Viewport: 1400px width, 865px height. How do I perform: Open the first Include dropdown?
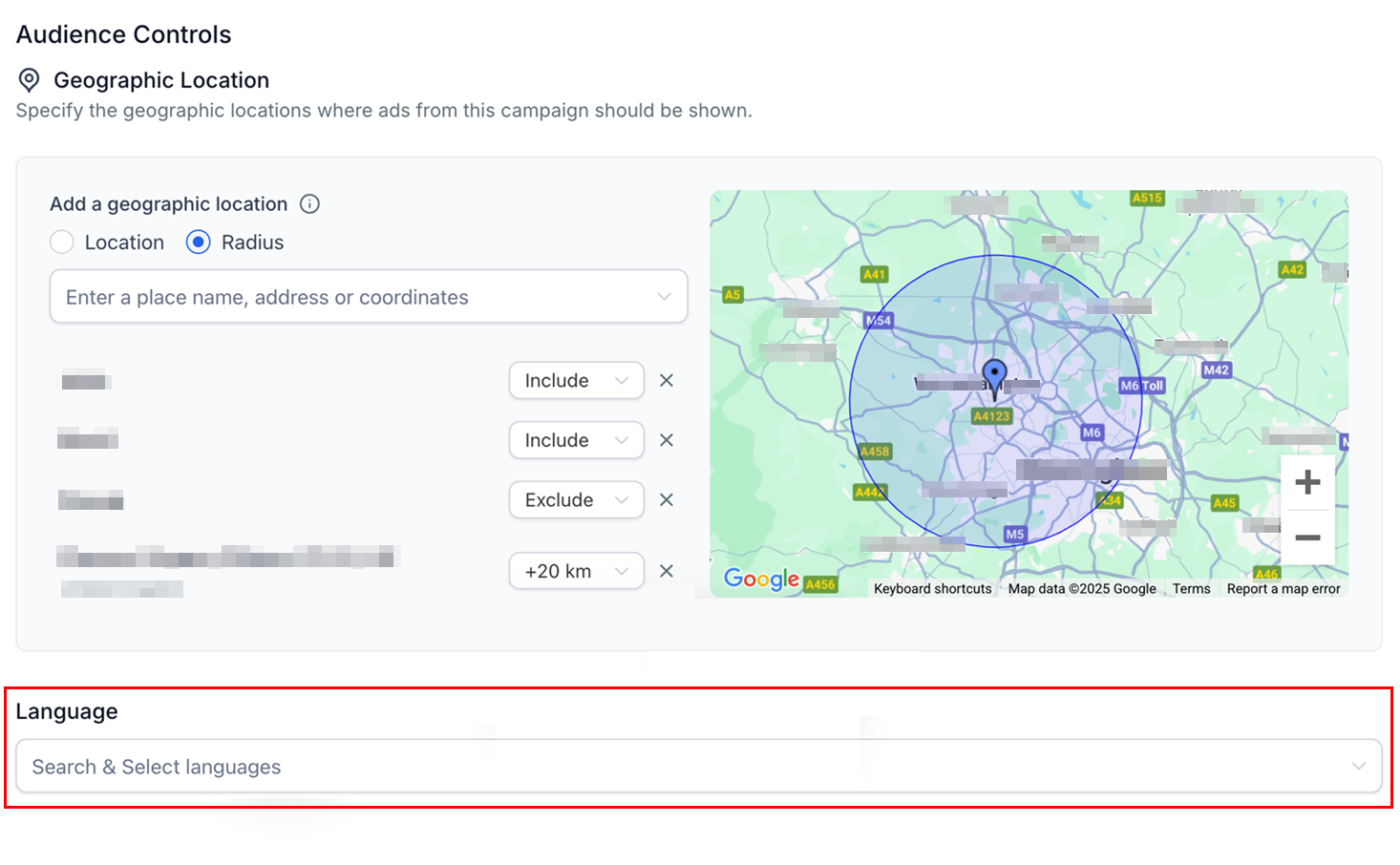[576, 381]
